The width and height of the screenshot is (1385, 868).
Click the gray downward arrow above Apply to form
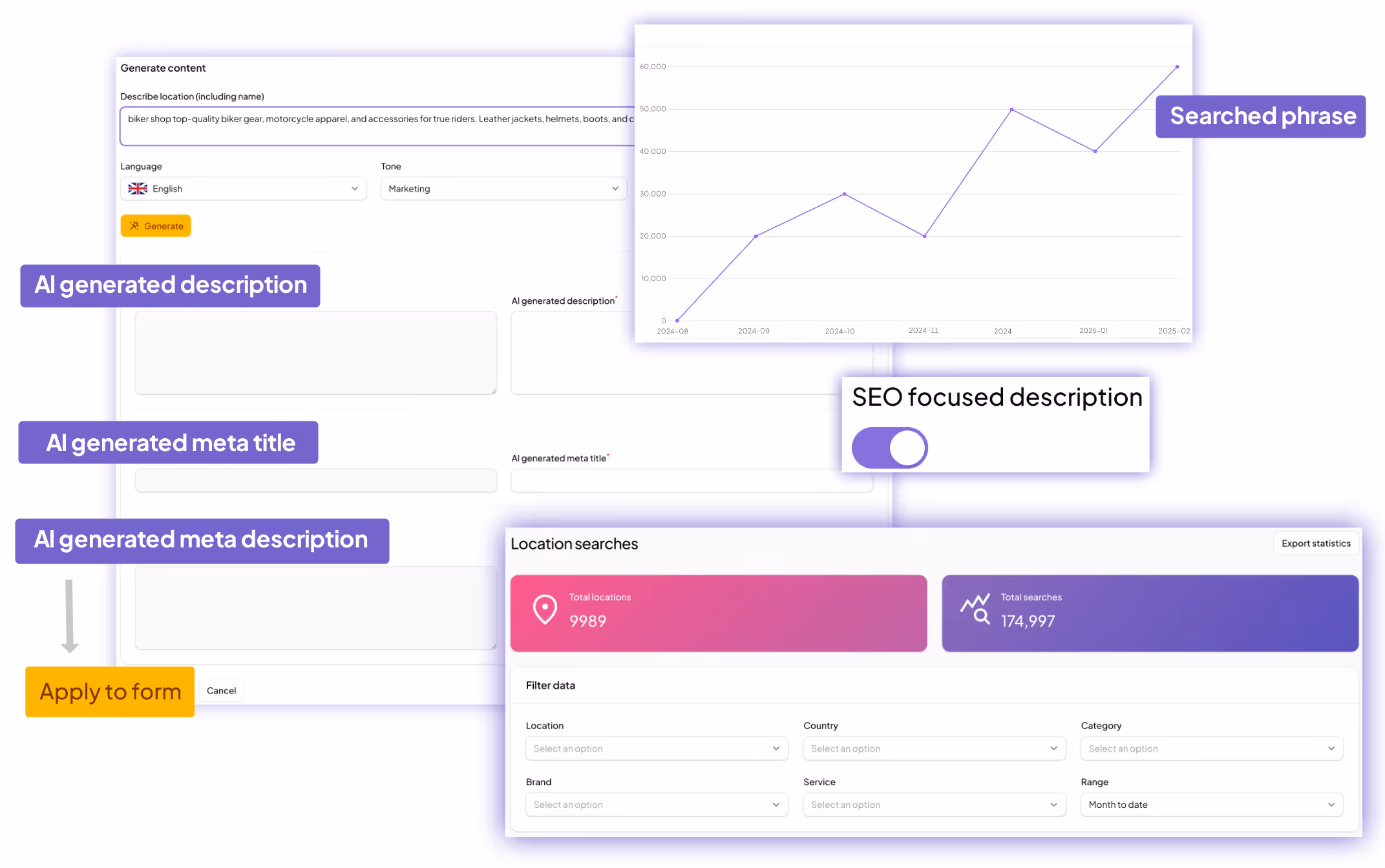(x=69, y=616)
